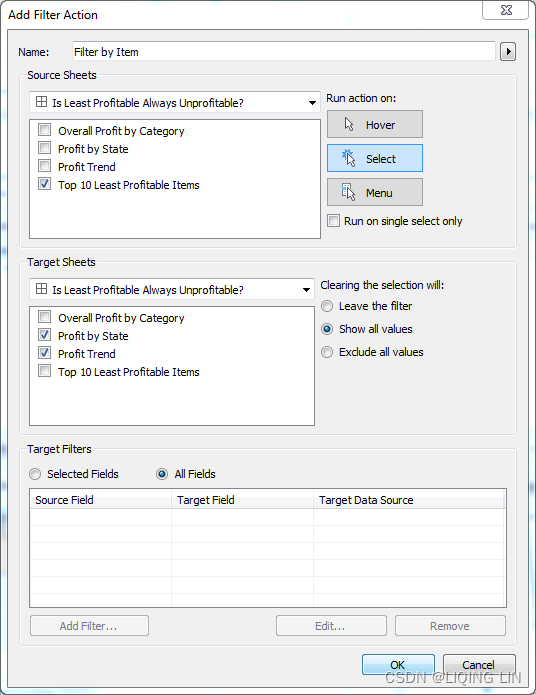
Task: Uncheck Profit by State in Target Sheets
Action: pos(44,335)
